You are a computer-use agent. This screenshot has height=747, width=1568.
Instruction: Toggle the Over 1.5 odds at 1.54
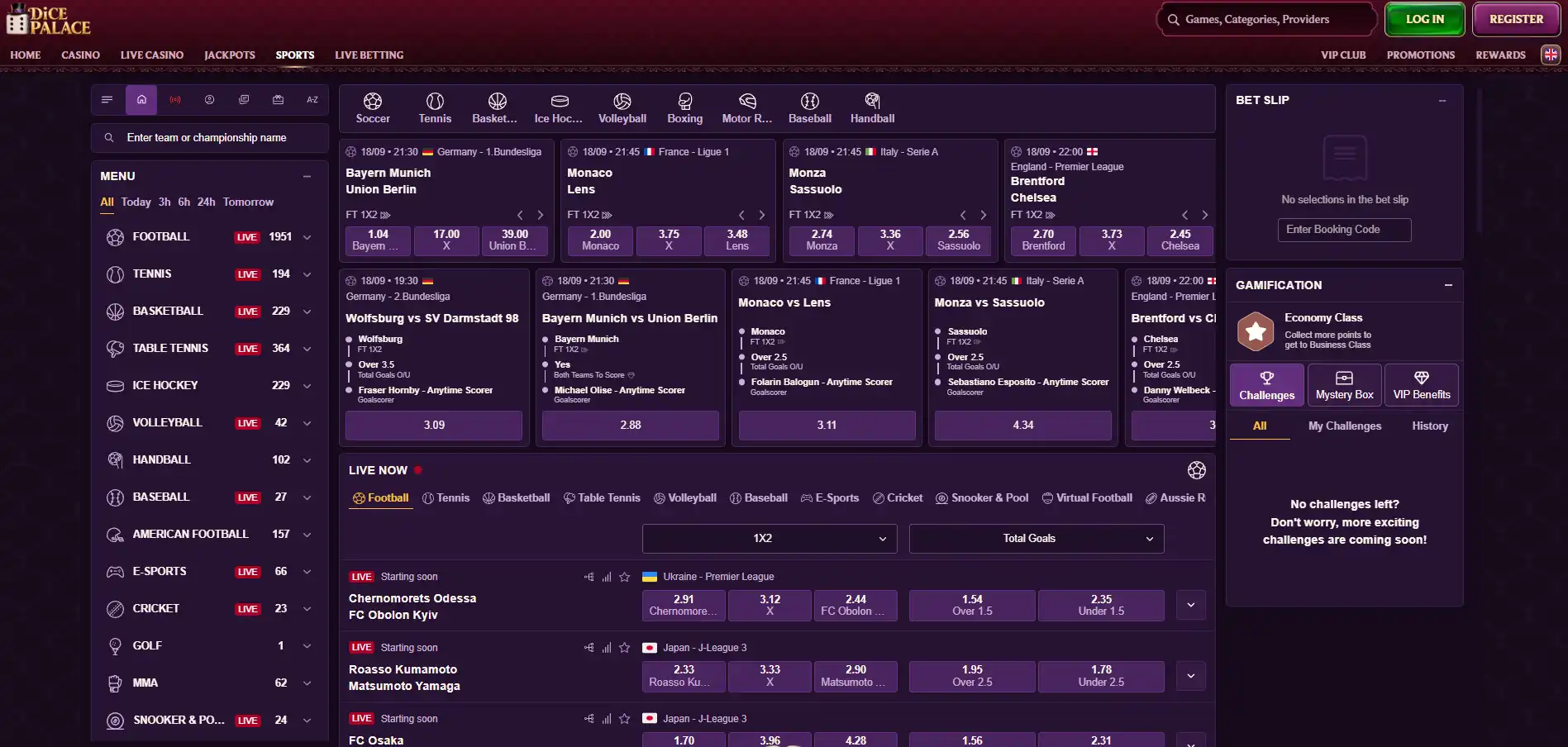pos(972,606)
